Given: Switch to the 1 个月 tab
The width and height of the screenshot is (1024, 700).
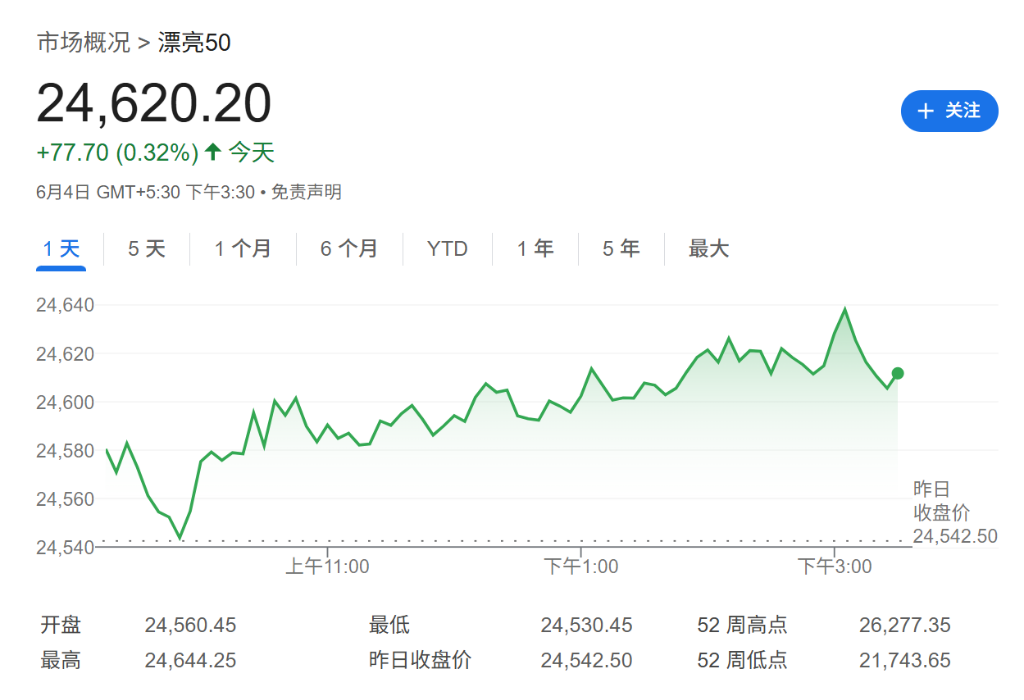Looking at the screenshot, I should (x=243, y=249).
